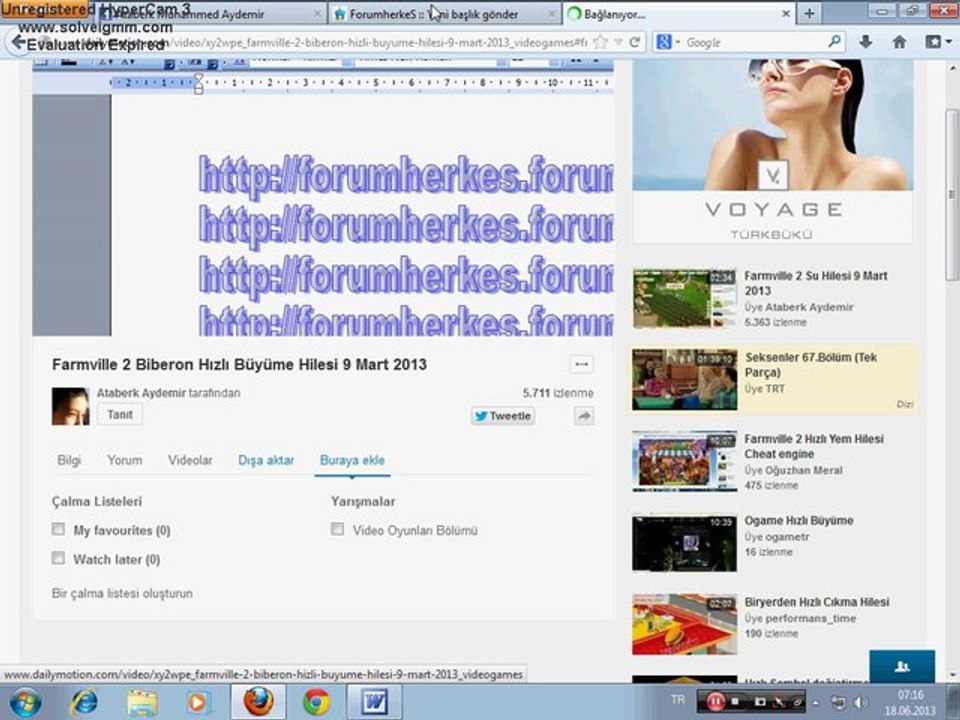This screenshot has width=960, height=720.
Task: Click Farmville 2 Hızlı Yem thumbnail
Action: point(684,461)
